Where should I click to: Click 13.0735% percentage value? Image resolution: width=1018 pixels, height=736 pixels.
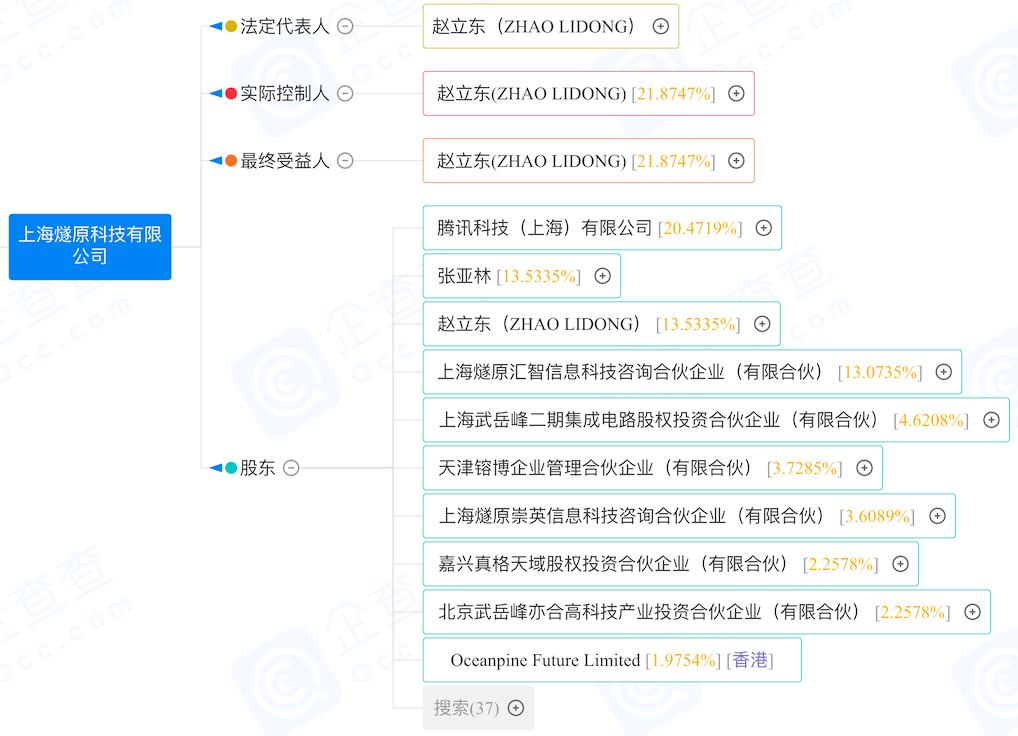[880, 373]
